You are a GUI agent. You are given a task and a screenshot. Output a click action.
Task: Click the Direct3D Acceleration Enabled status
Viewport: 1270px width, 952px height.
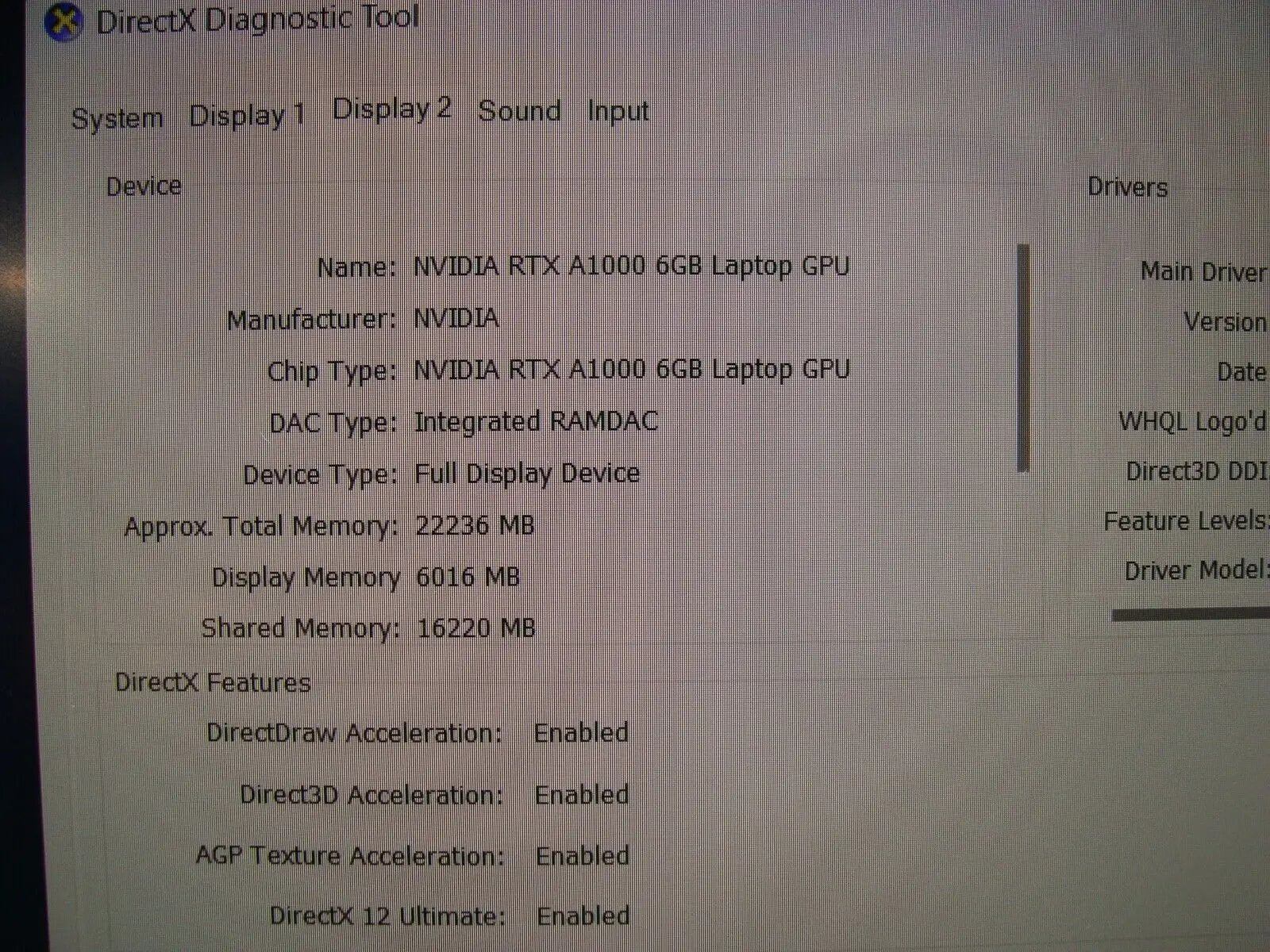[x=582, y=794]
